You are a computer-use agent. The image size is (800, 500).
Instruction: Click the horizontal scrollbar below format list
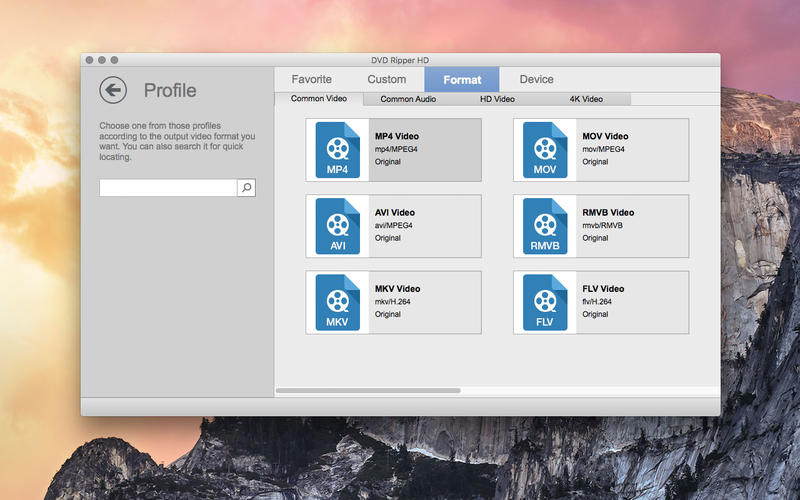pyautogui.click(x=368, y=390)
